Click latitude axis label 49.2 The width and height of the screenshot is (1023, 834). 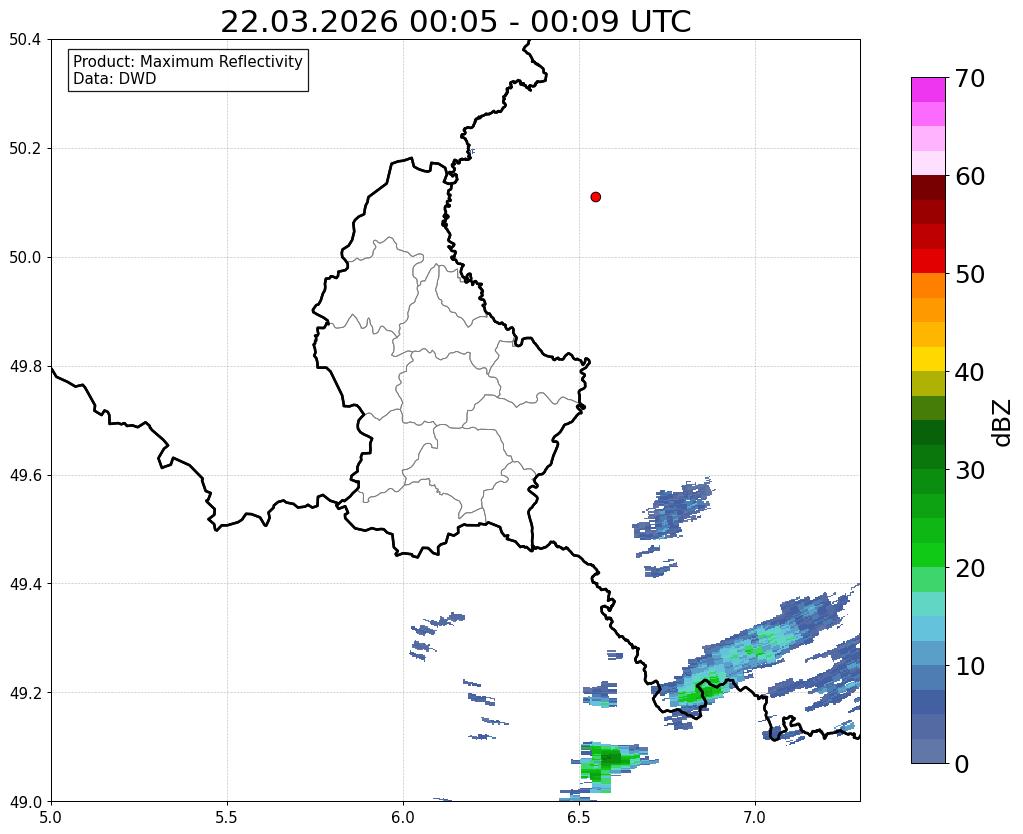tap(25, 693)
